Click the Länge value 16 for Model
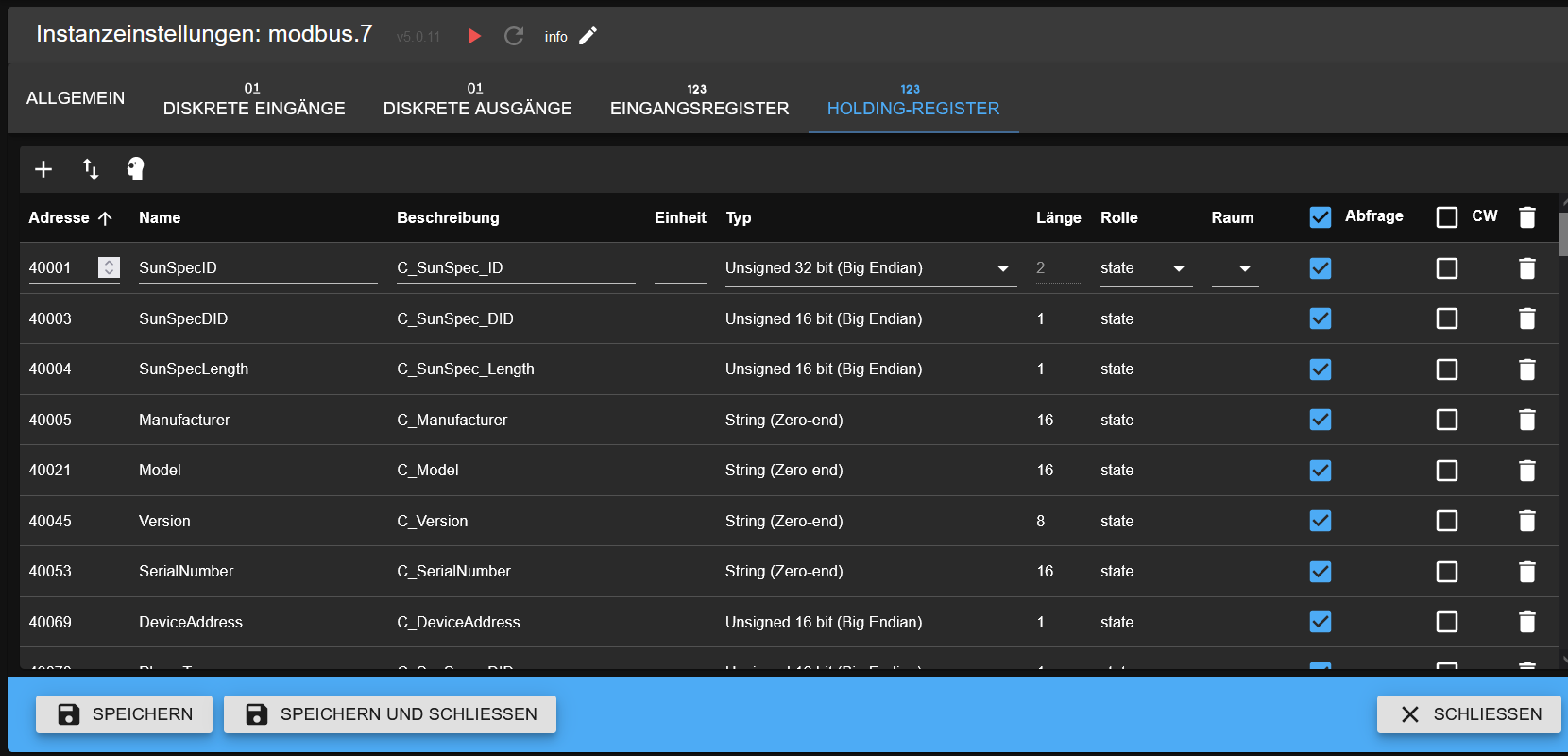 (1045, 471)
